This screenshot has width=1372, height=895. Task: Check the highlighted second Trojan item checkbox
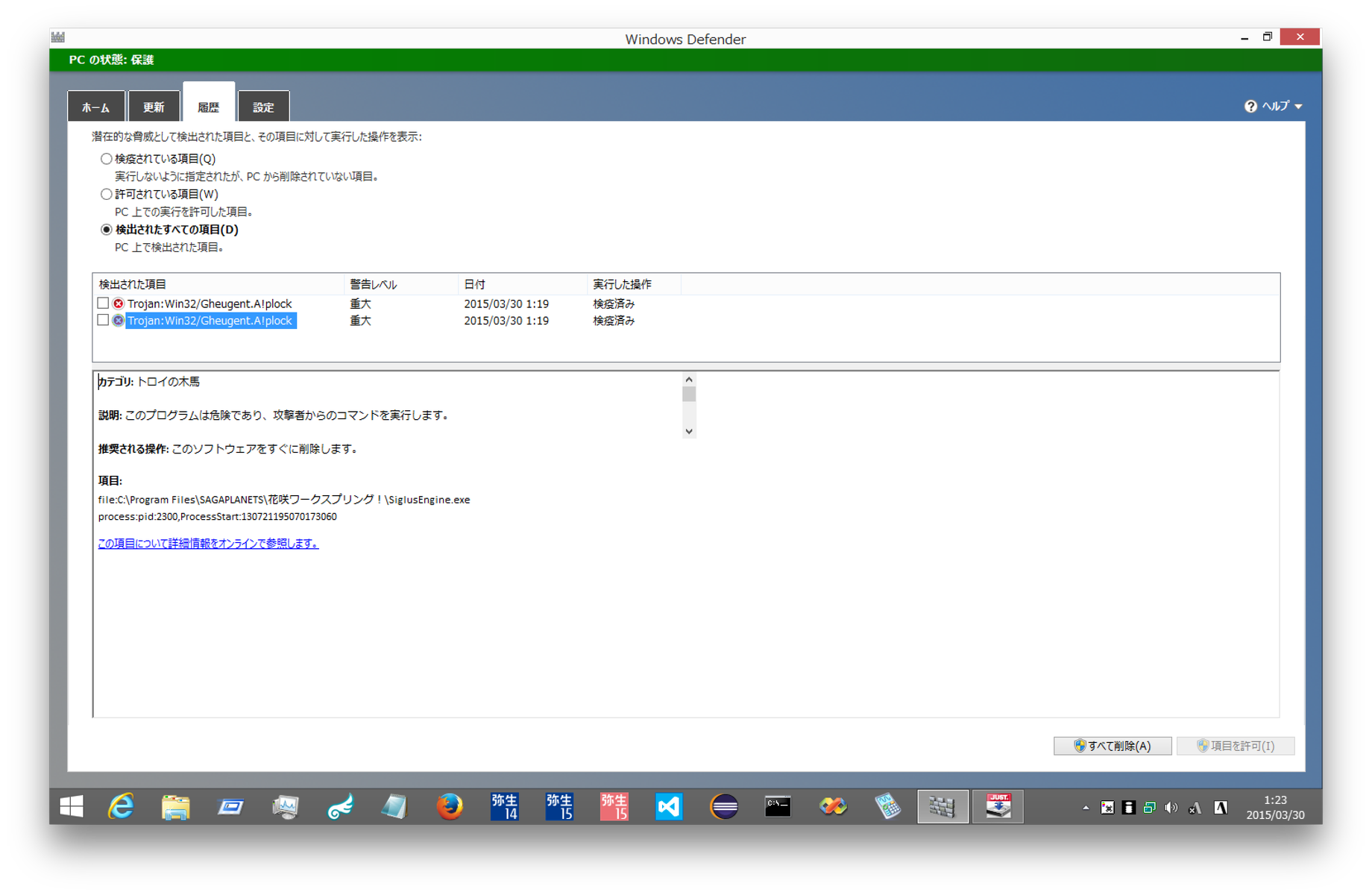tap(103, 320)
